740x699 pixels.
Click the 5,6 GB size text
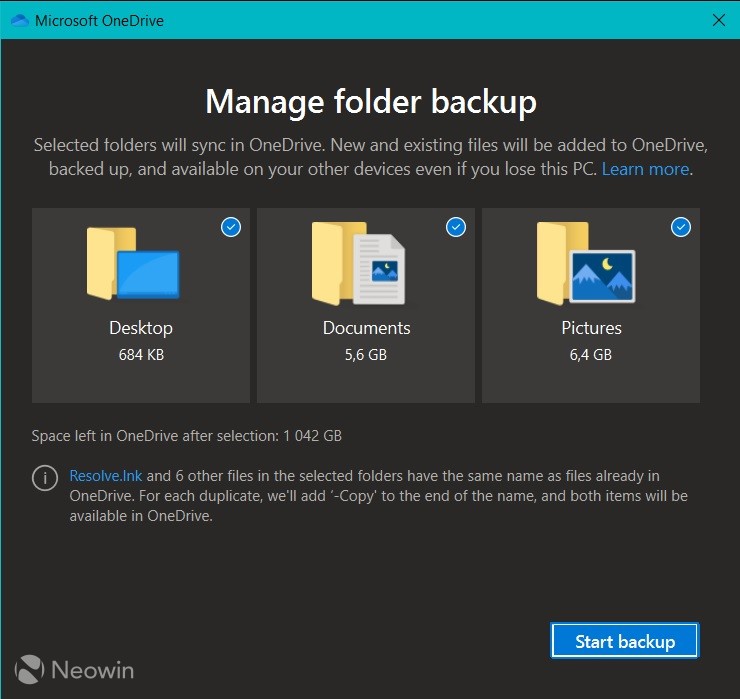tap(366, 354)
